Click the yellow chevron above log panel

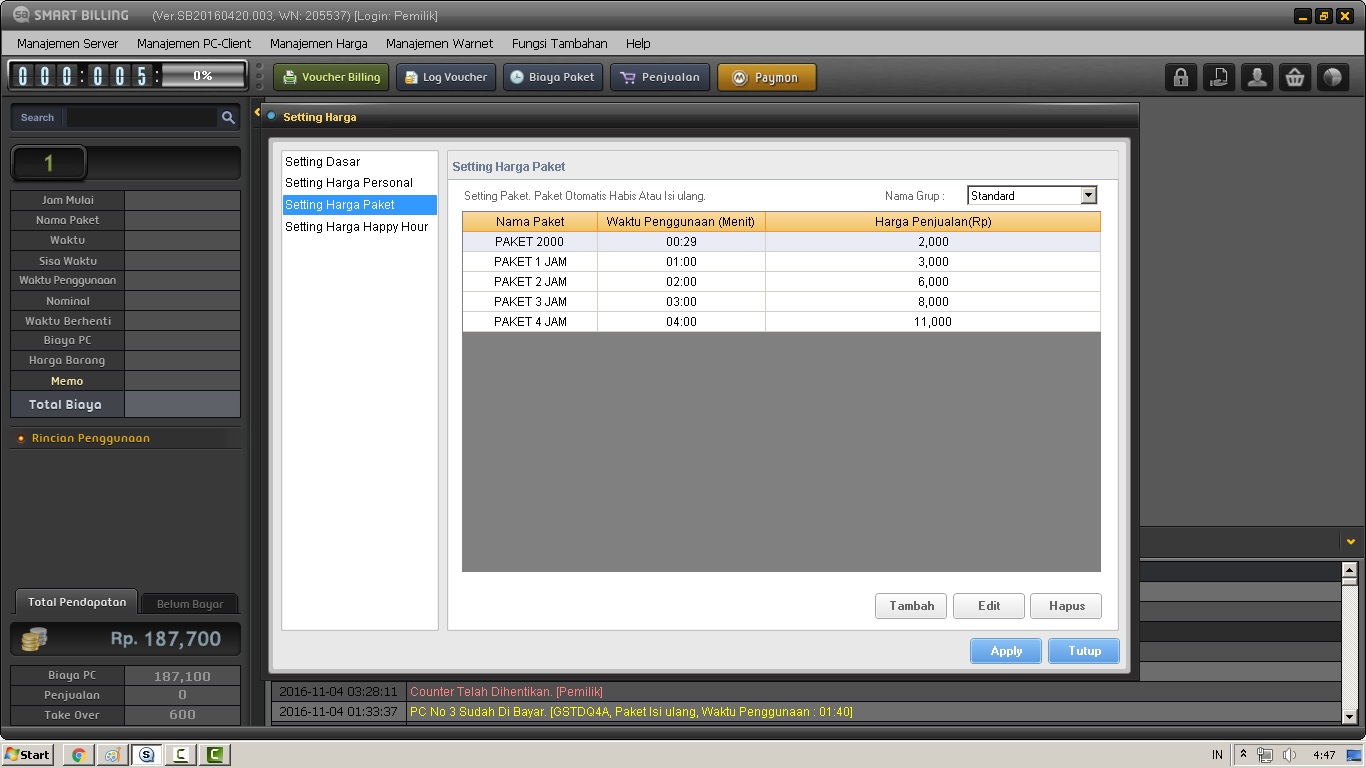pyautogui.click(x=1351, y=541)
